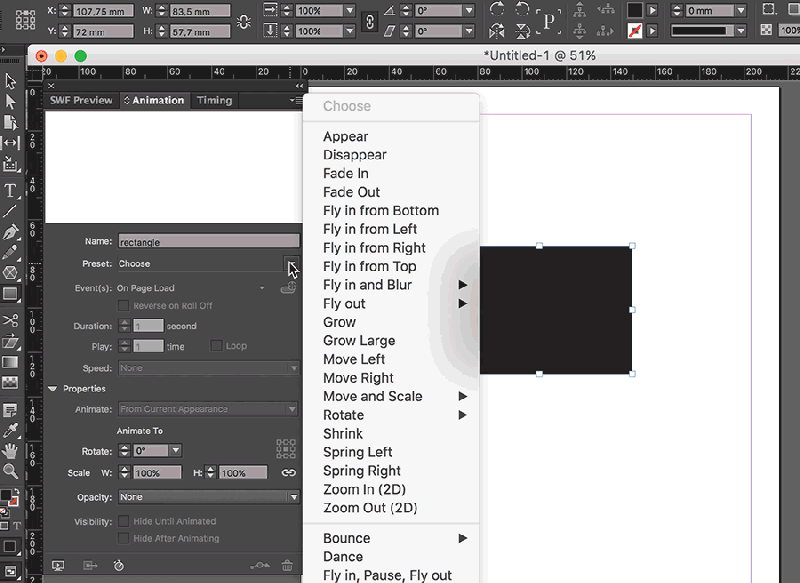Open the Animation panel flyout menu

tap(295, 100)
